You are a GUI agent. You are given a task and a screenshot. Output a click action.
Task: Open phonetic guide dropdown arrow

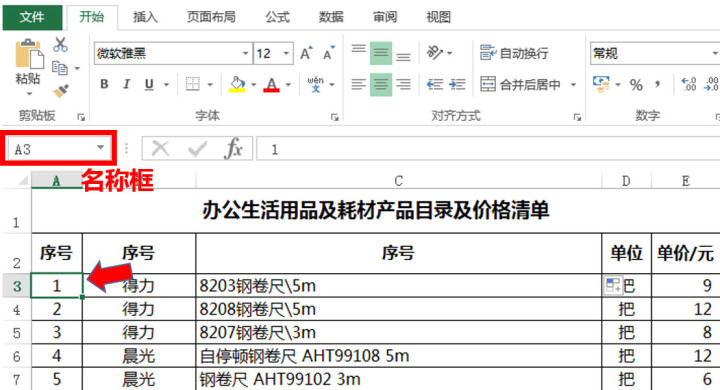(x=332, y=85)
